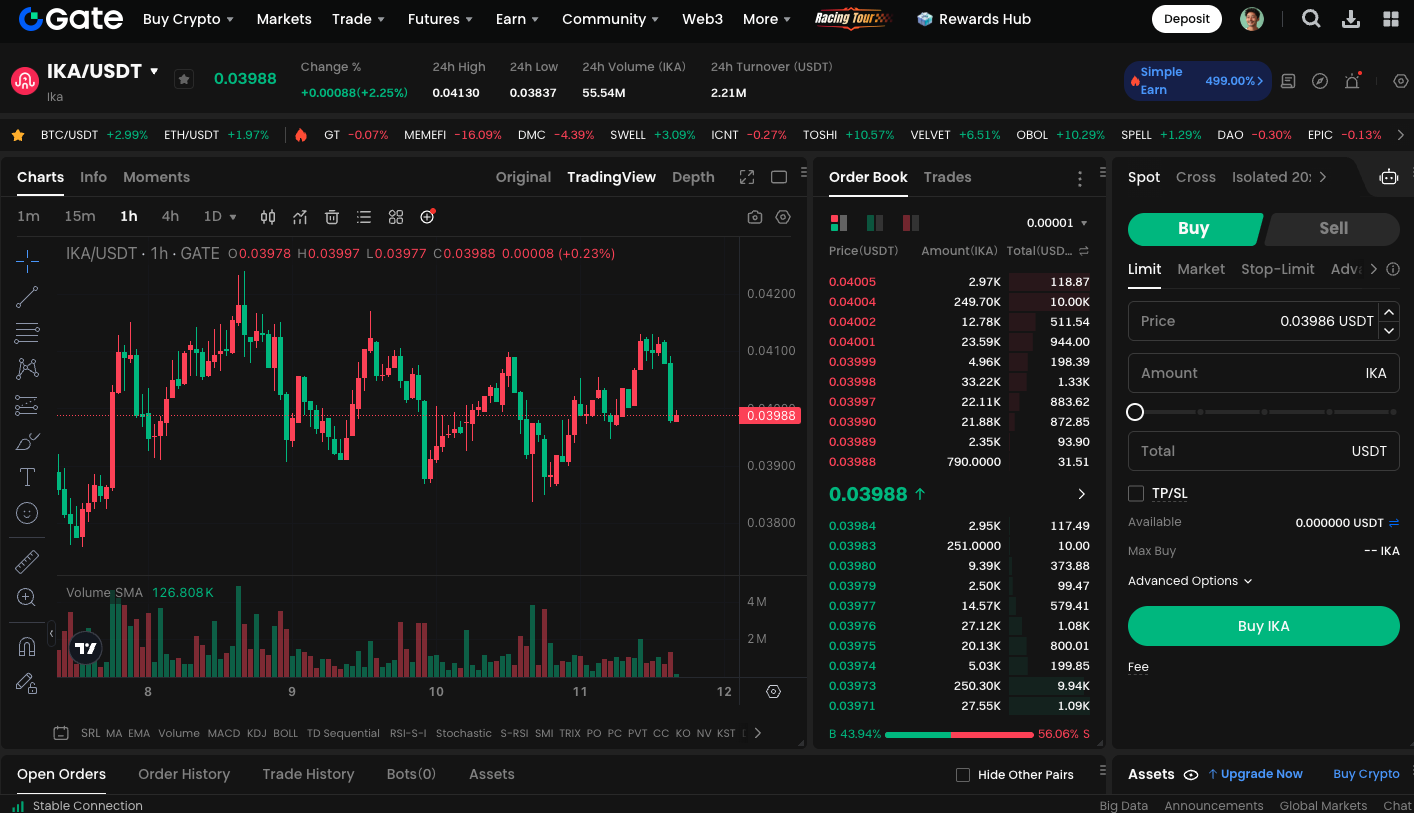Select the brush drawing tool

[x=27, y=441]
